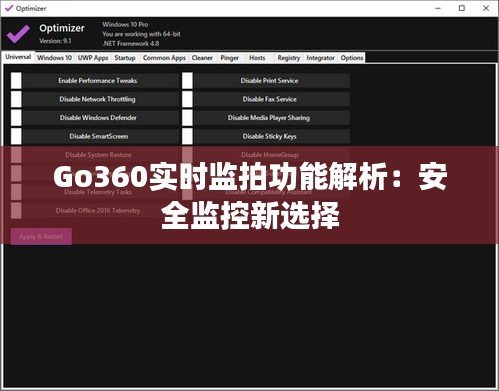The height and width of the screenshot is (391, 499).
Task: Toggle the Disable Network Throttling switch box
Action: (16, 99)
